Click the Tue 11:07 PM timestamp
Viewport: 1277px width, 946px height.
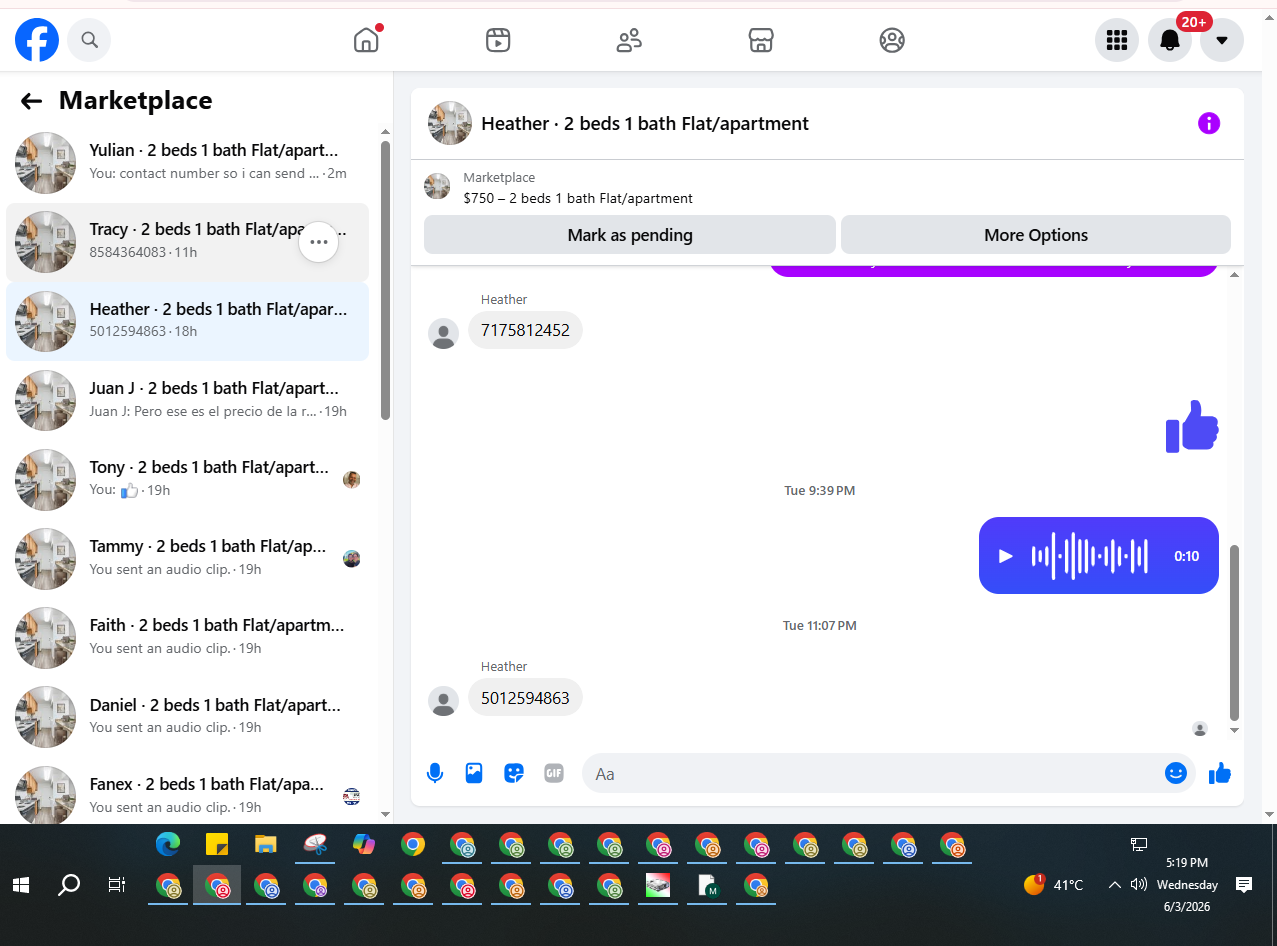point(819,626)
